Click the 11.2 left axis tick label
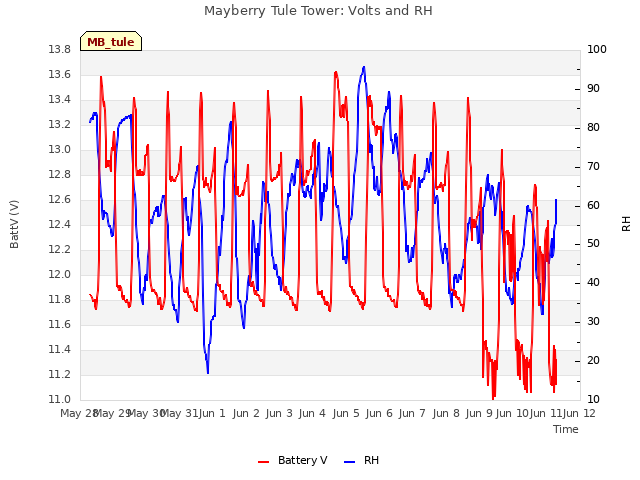The image size is (640, 480). (60, 374)
